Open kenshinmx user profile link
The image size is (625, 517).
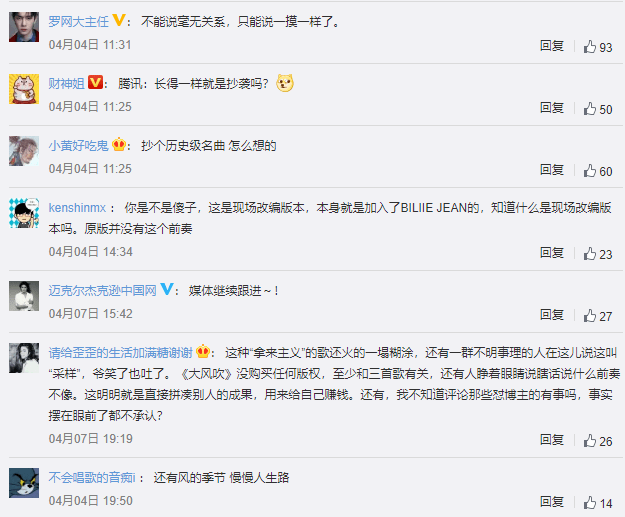click(77, 208)
